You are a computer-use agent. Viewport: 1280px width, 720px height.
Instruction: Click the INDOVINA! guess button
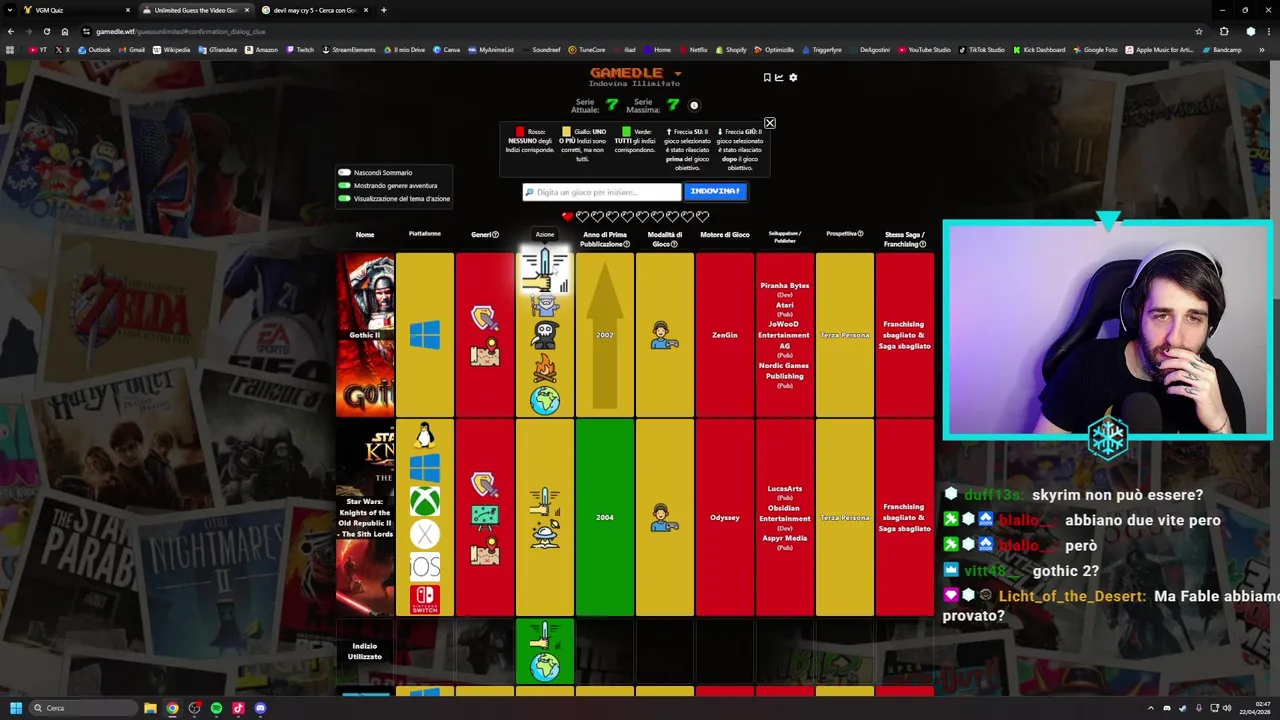tap(715, 191)
